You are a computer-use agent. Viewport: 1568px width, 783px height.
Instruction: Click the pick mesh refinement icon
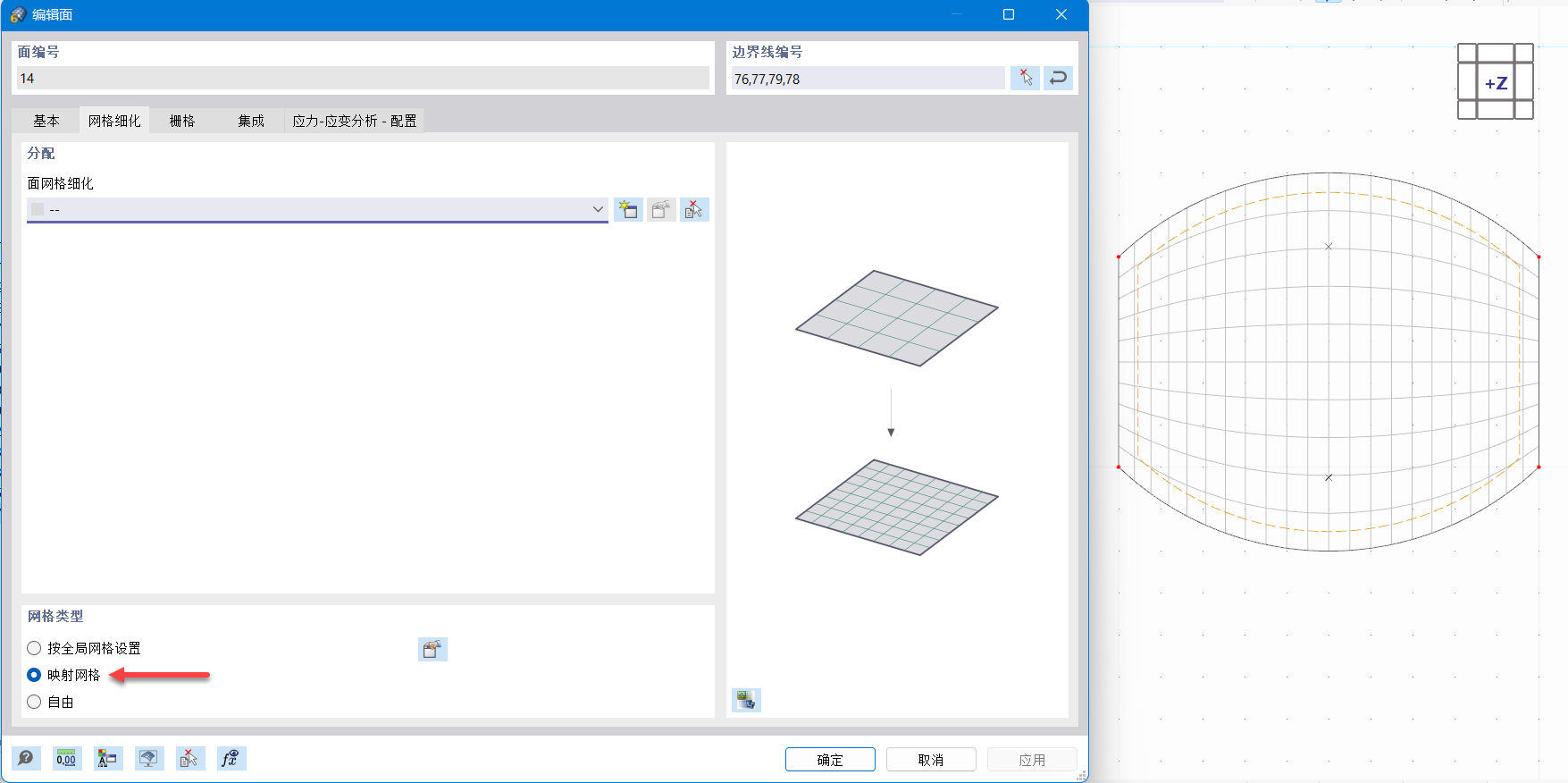click(x=694, y=210)
